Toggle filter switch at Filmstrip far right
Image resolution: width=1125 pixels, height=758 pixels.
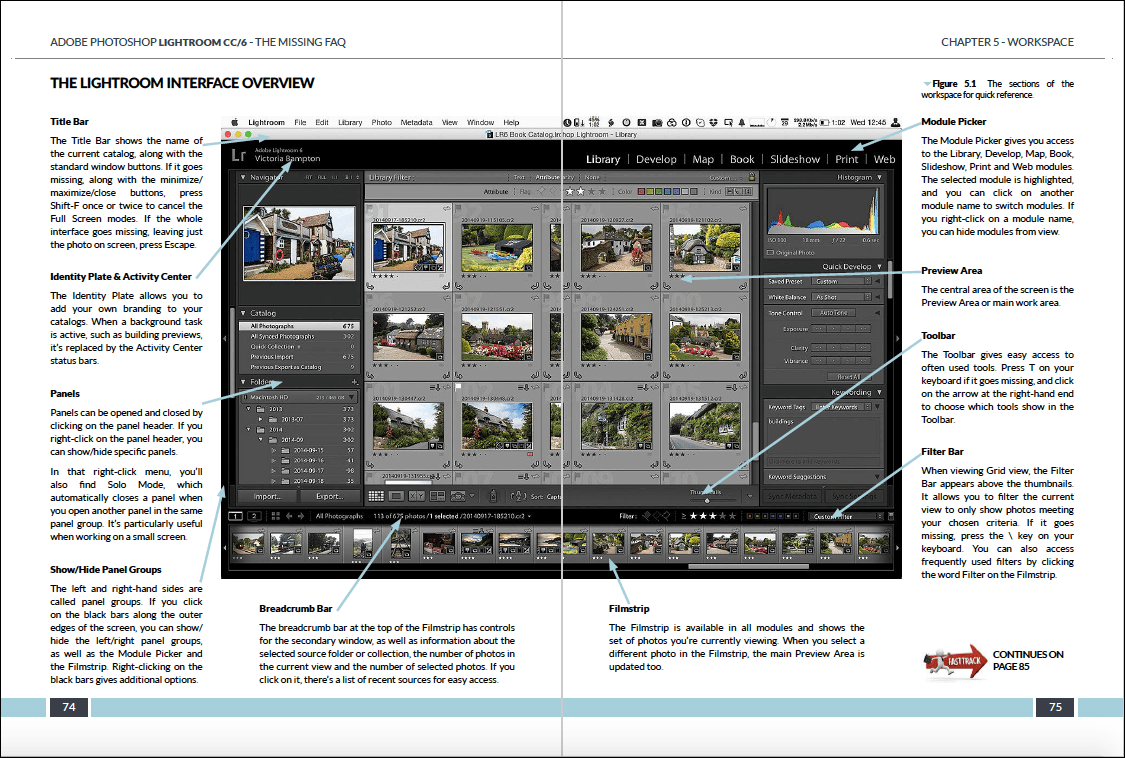(x=891, y=516)
